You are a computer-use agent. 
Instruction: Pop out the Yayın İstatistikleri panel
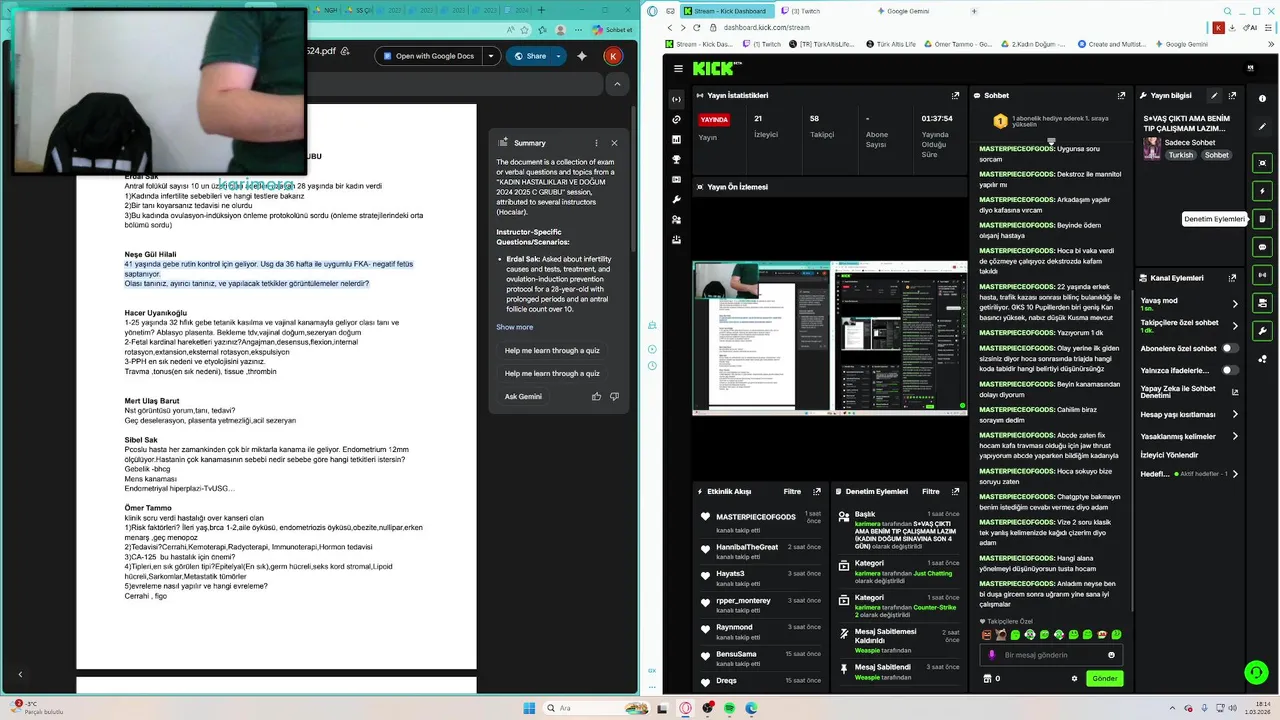(955, 96)
